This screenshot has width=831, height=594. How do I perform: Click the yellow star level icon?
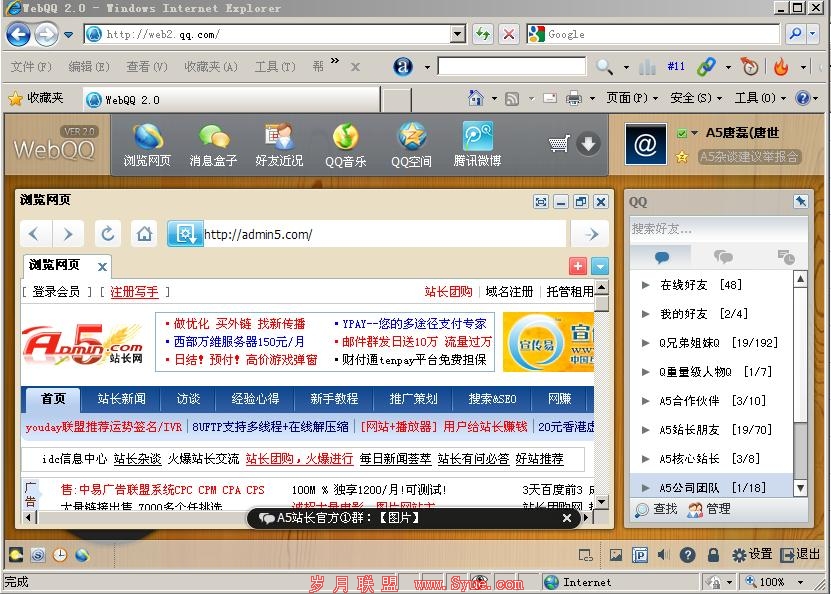(x=682, y=156)
